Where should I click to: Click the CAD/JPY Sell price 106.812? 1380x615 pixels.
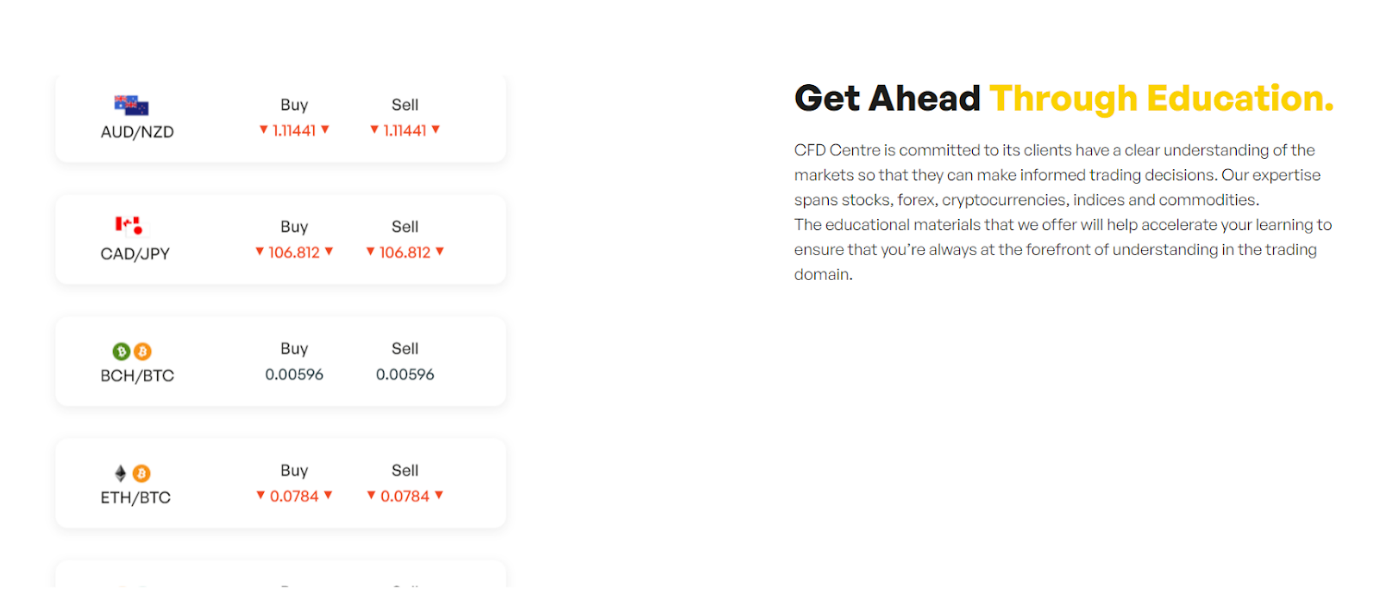[405, 252]
